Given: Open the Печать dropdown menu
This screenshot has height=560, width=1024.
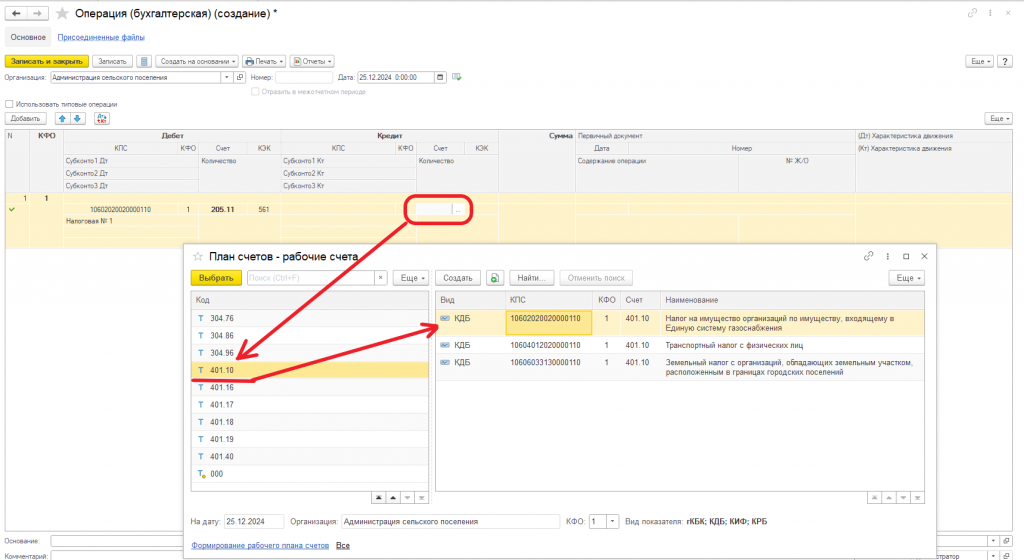Looking at the screenshot, I should tap(264, 61).
